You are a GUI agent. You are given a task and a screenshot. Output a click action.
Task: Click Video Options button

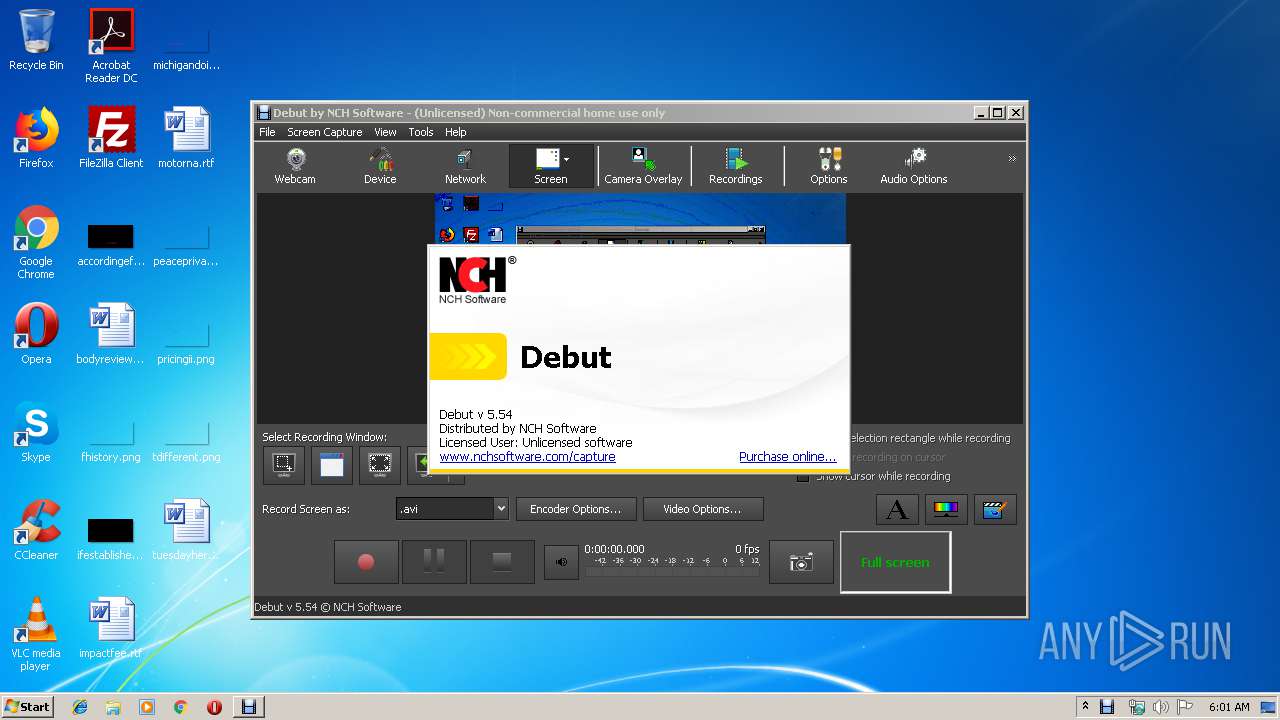pos(703,509)
